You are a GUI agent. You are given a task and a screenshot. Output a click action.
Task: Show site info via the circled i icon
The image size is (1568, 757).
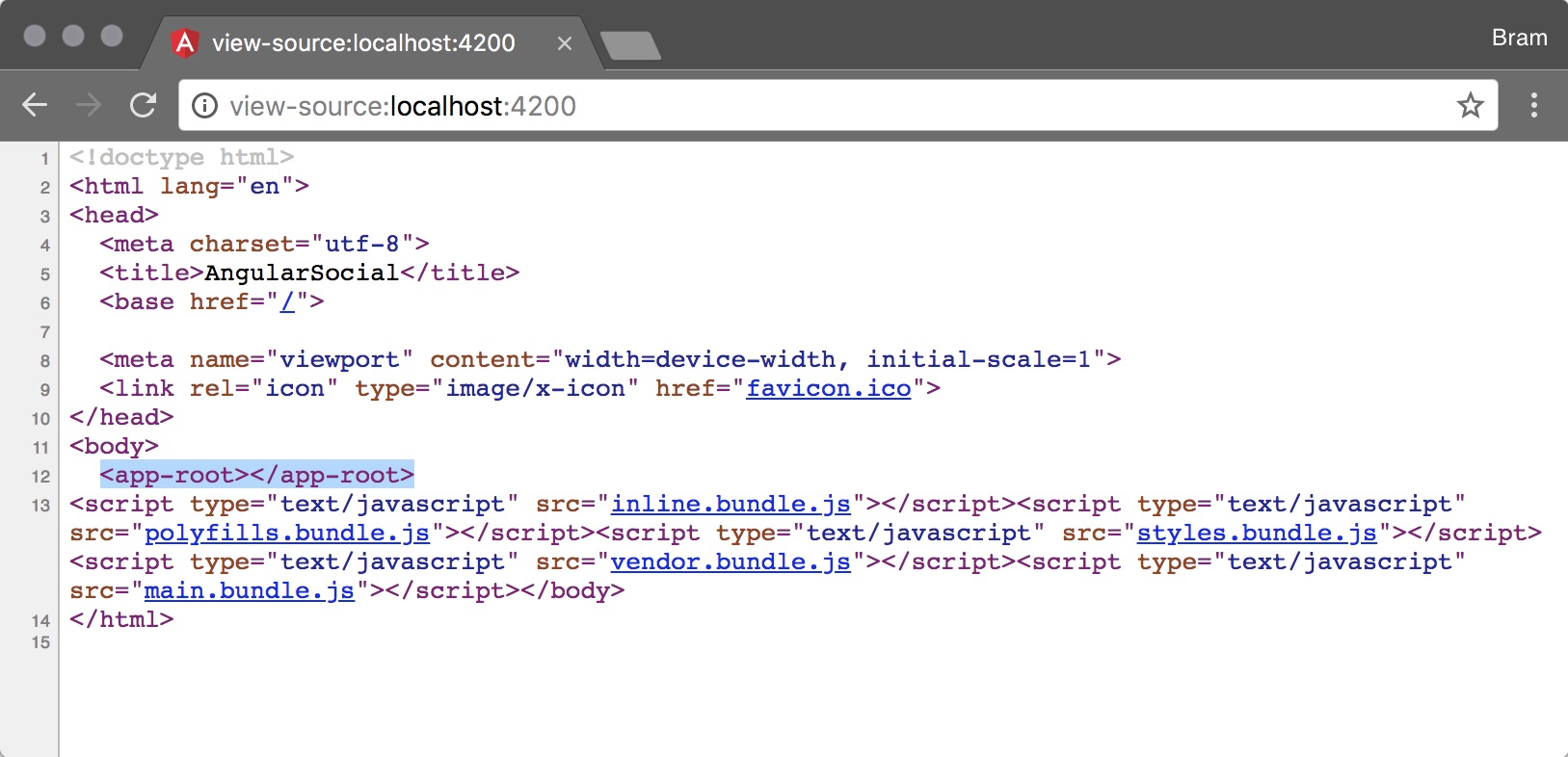click(204, 105)
